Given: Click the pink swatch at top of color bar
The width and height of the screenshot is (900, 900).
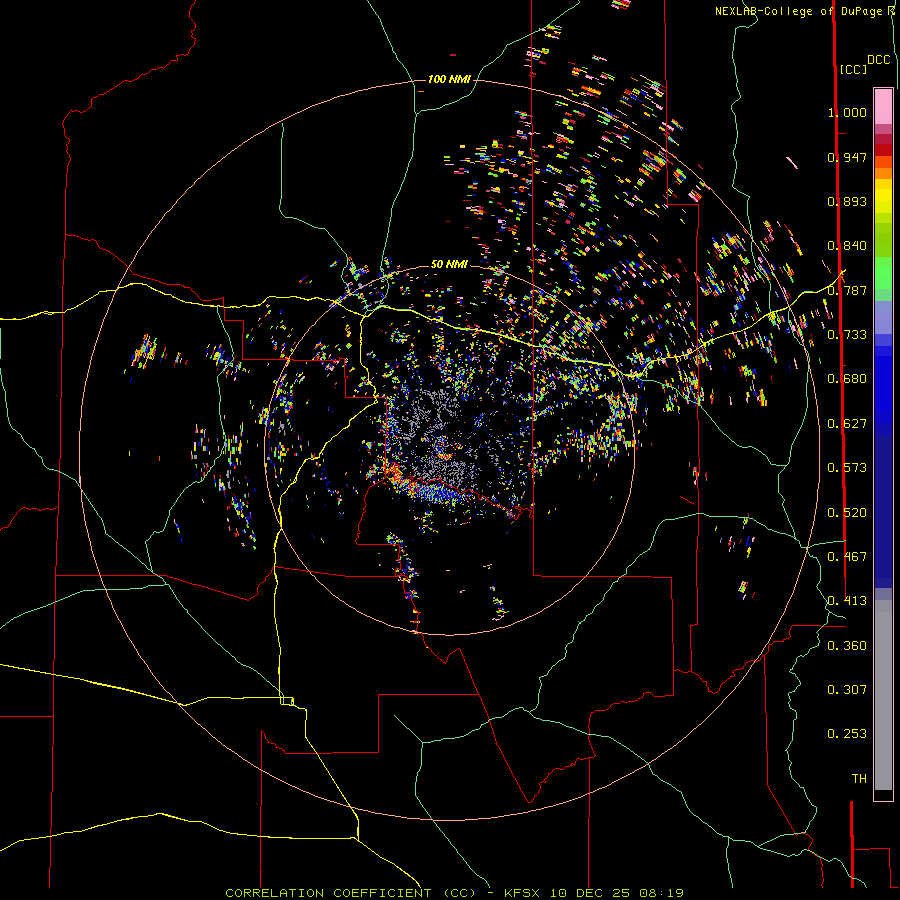Looking at the screenshot, I should (x=883, y=106).
